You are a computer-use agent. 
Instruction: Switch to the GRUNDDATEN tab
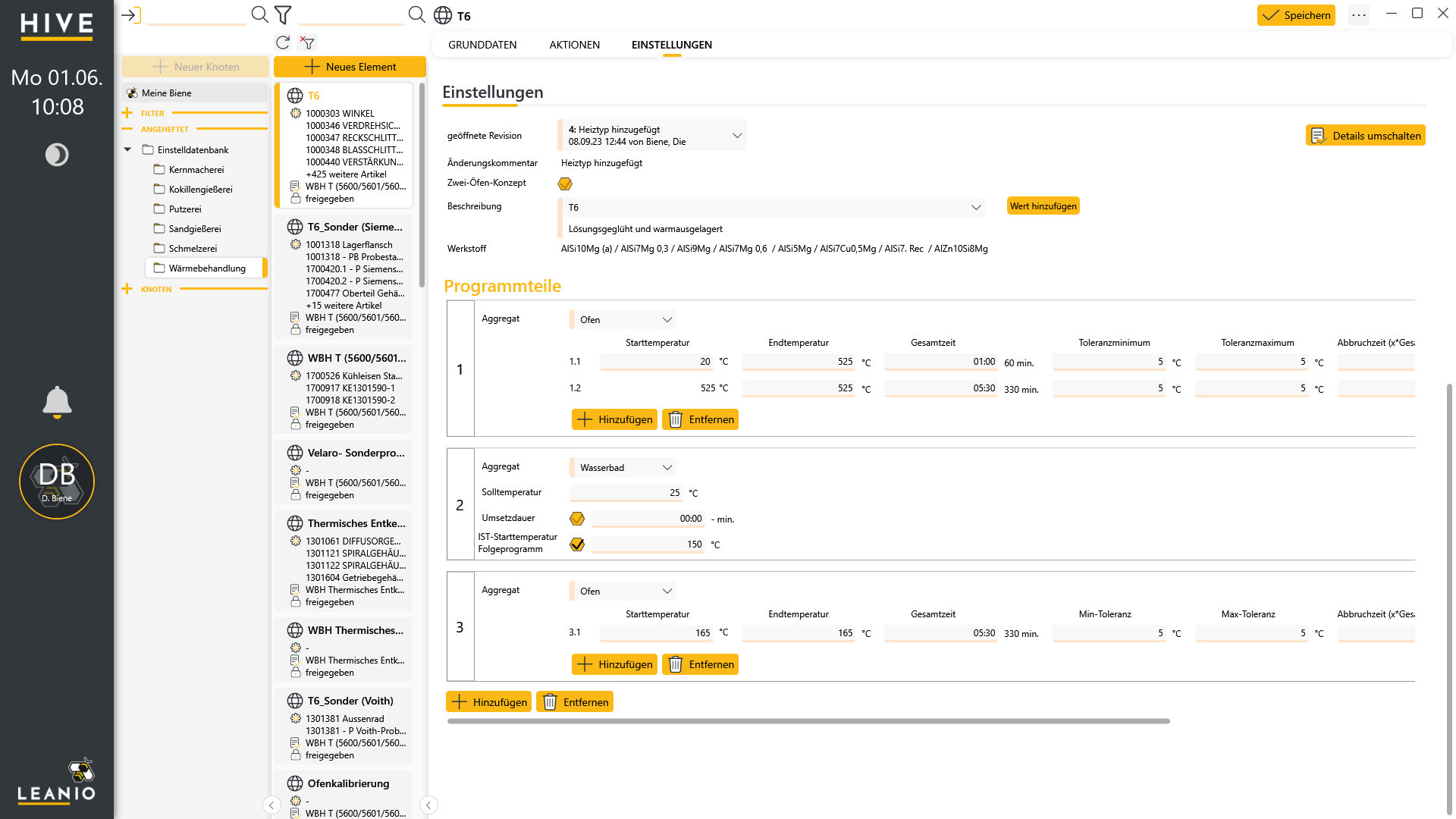(x=482, y=45)
